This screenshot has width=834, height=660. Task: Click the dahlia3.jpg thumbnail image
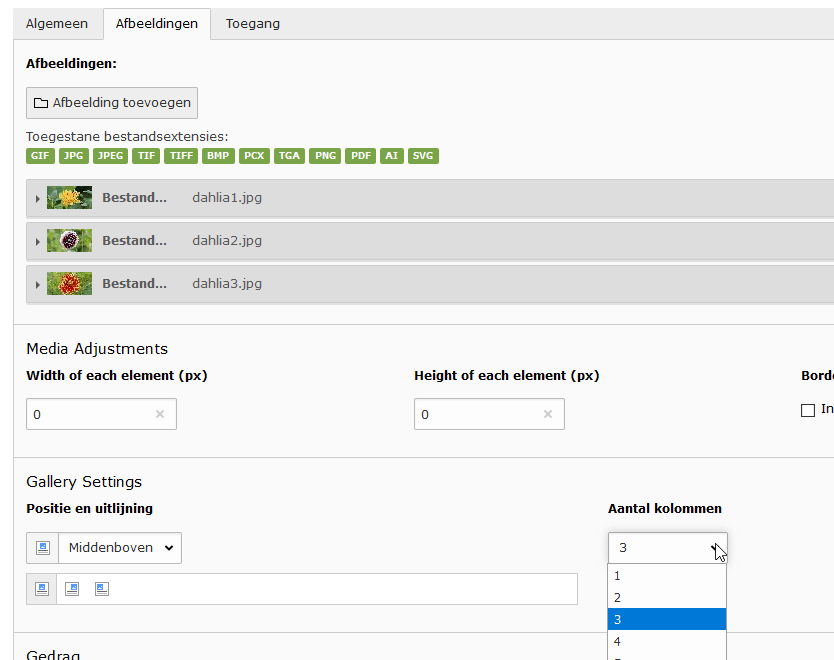click(69, 284)
